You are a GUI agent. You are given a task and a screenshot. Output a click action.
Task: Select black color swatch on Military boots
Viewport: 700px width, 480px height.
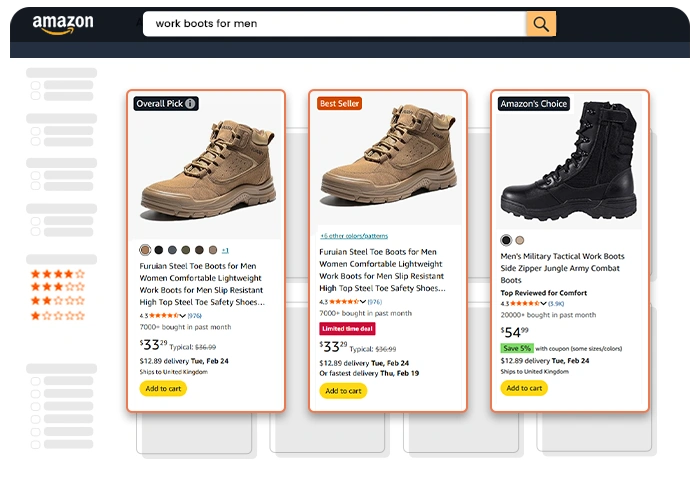point(506,240)
